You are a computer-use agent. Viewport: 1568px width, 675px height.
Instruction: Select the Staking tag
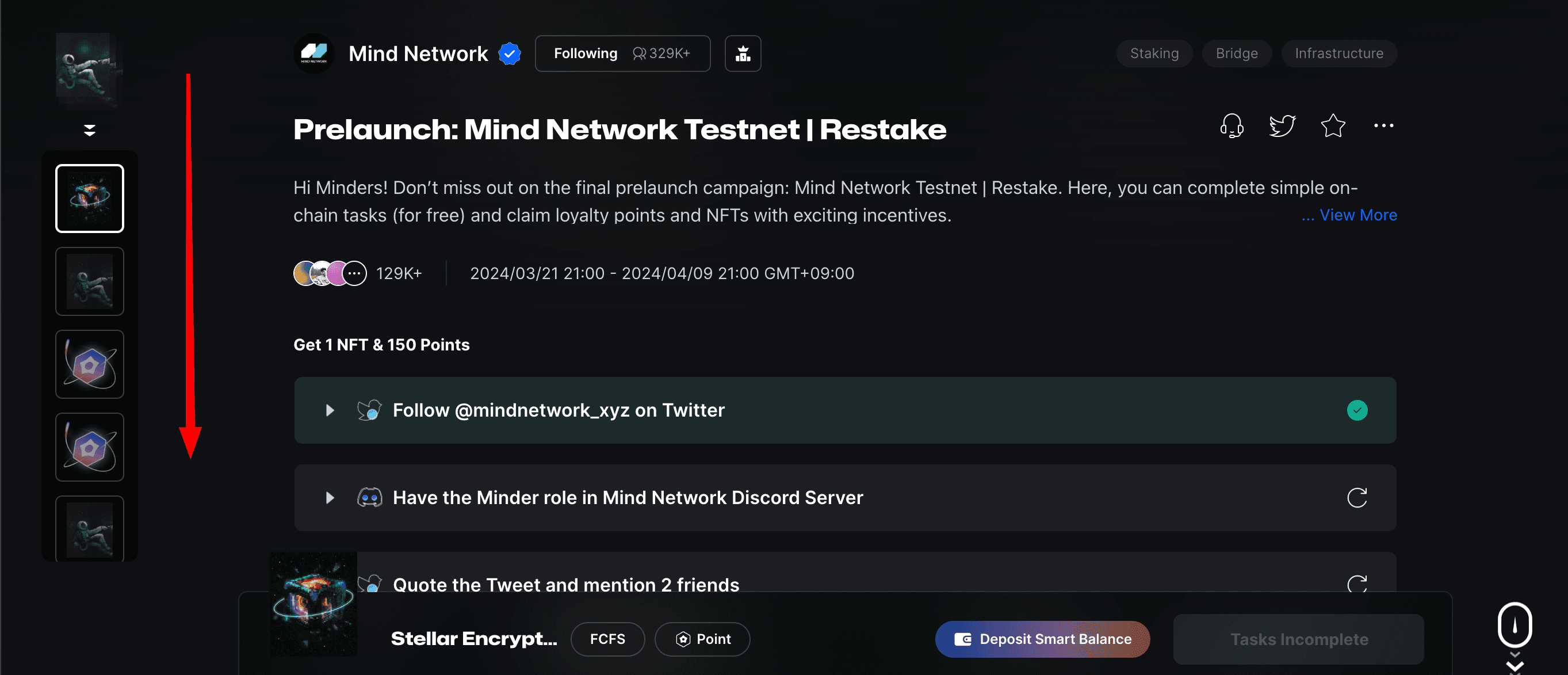click(x=1154, y=54)
